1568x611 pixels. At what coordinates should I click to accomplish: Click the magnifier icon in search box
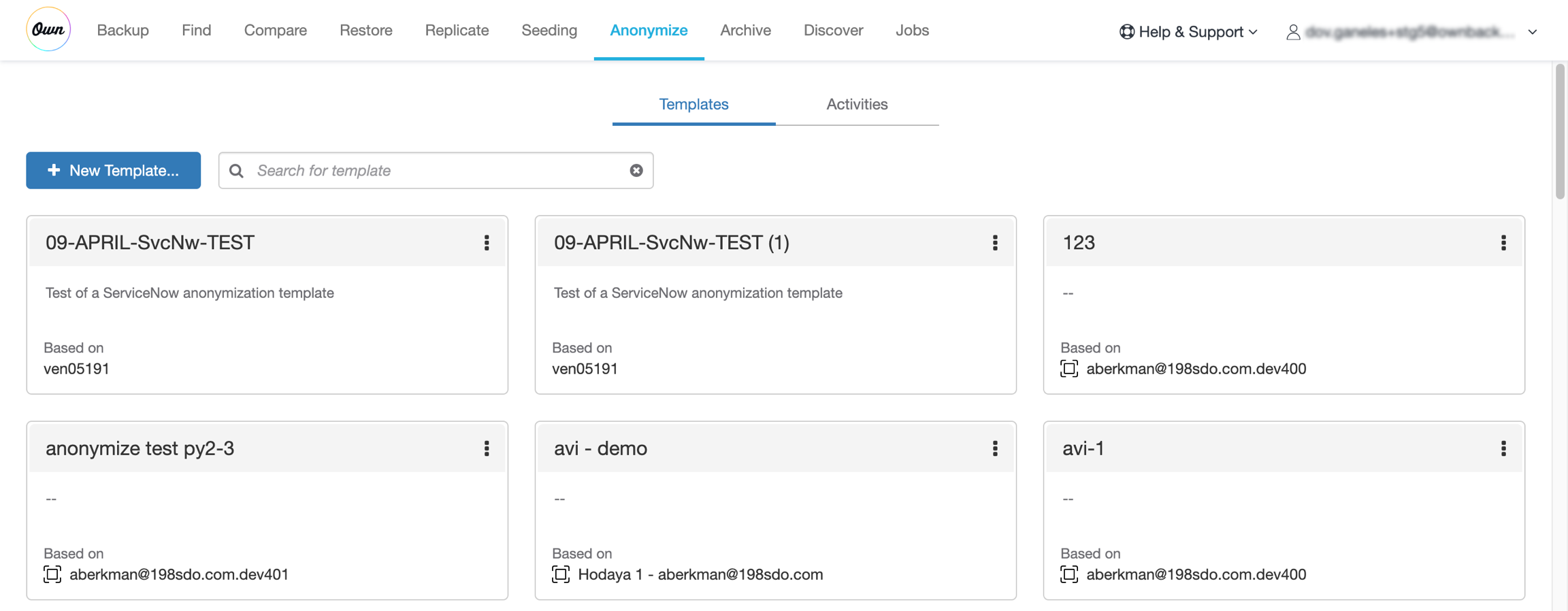236,171
